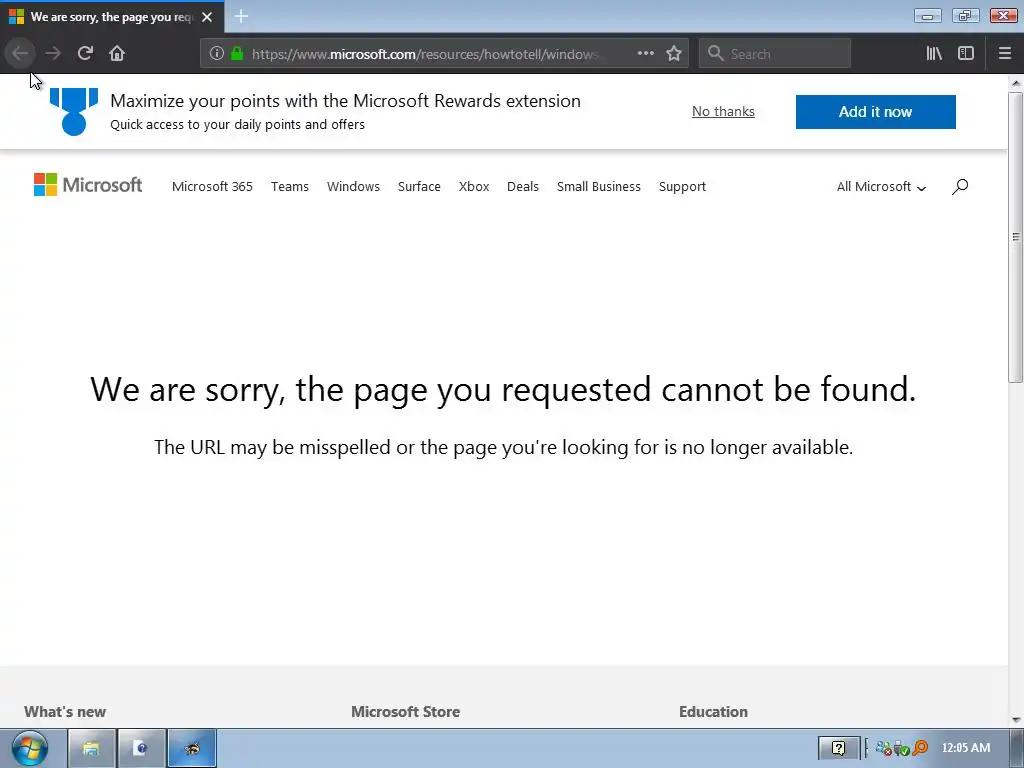Switch to the active browser taskbar item
The width and height of the screenshot is (1024, 768).
click(192, 748)
